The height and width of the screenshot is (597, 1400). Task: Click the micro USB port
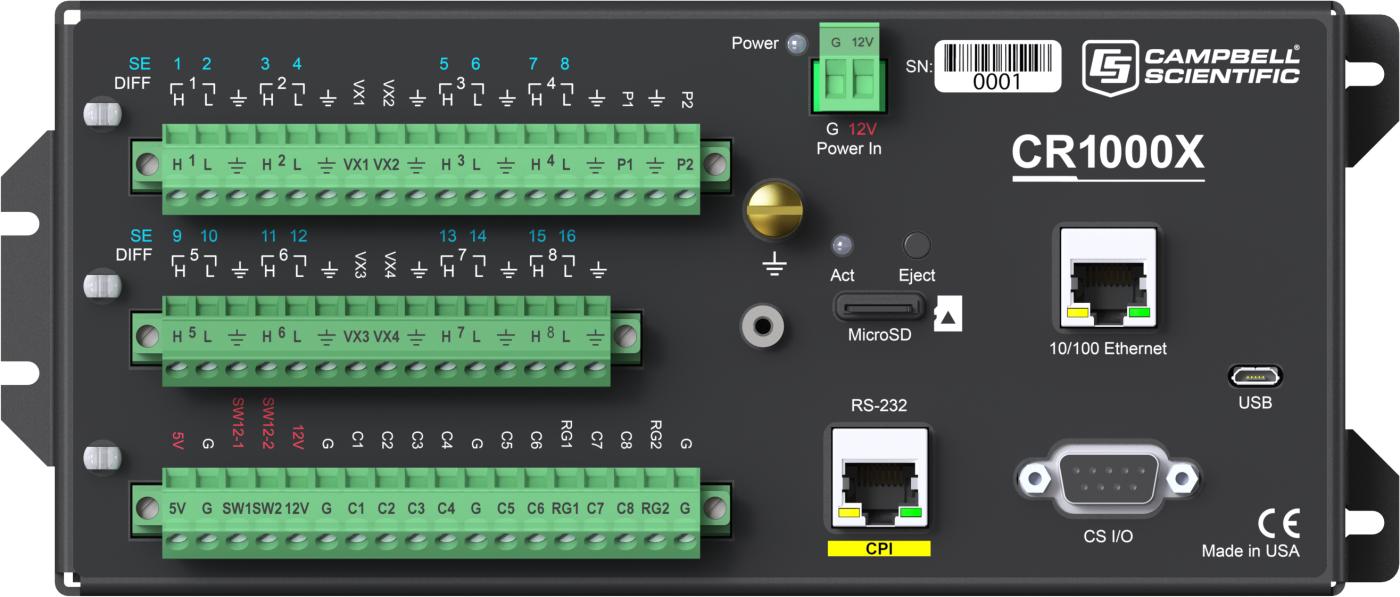(1255, 376)
